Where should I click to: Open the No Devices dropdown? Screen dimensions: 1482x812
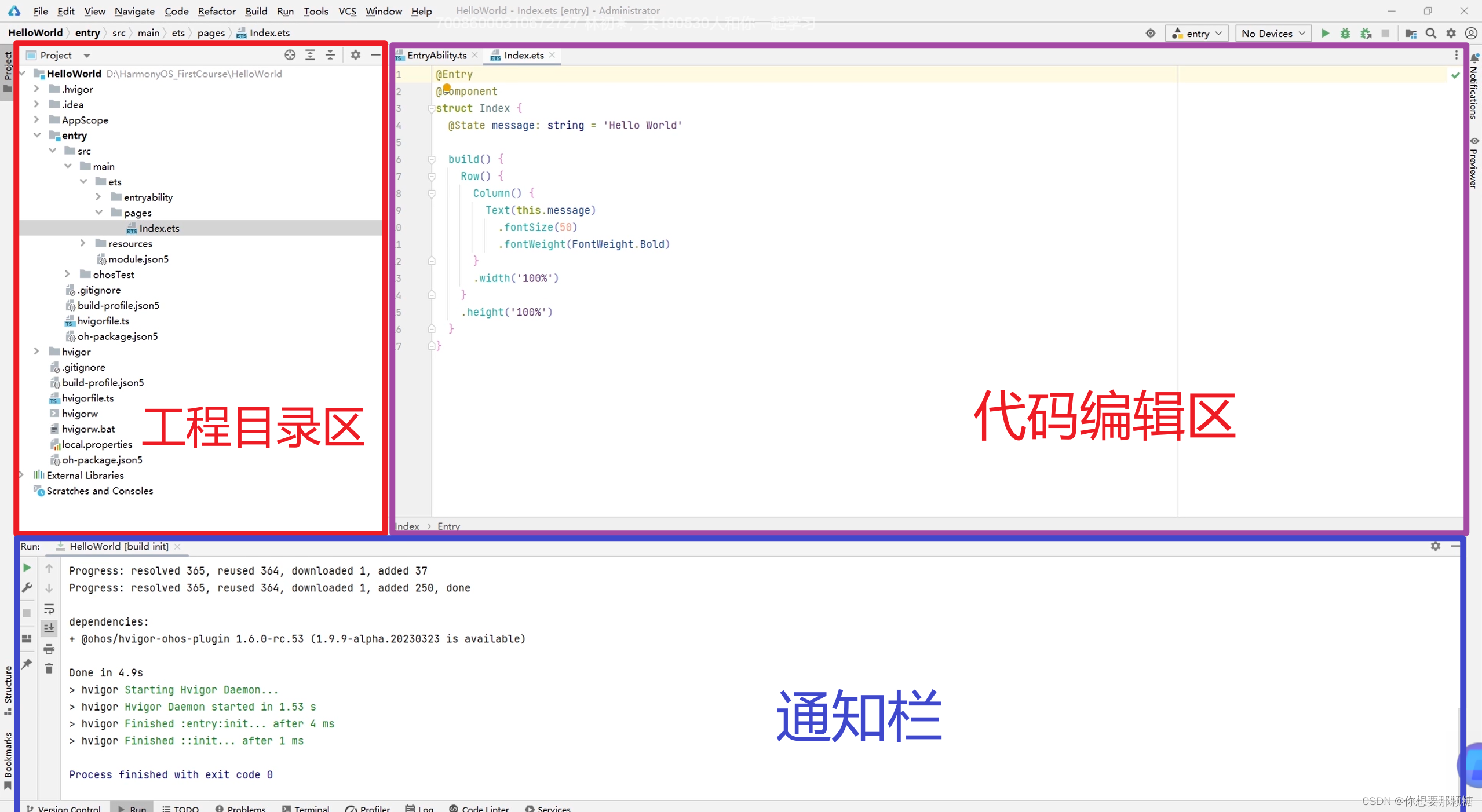point(1273,34)
